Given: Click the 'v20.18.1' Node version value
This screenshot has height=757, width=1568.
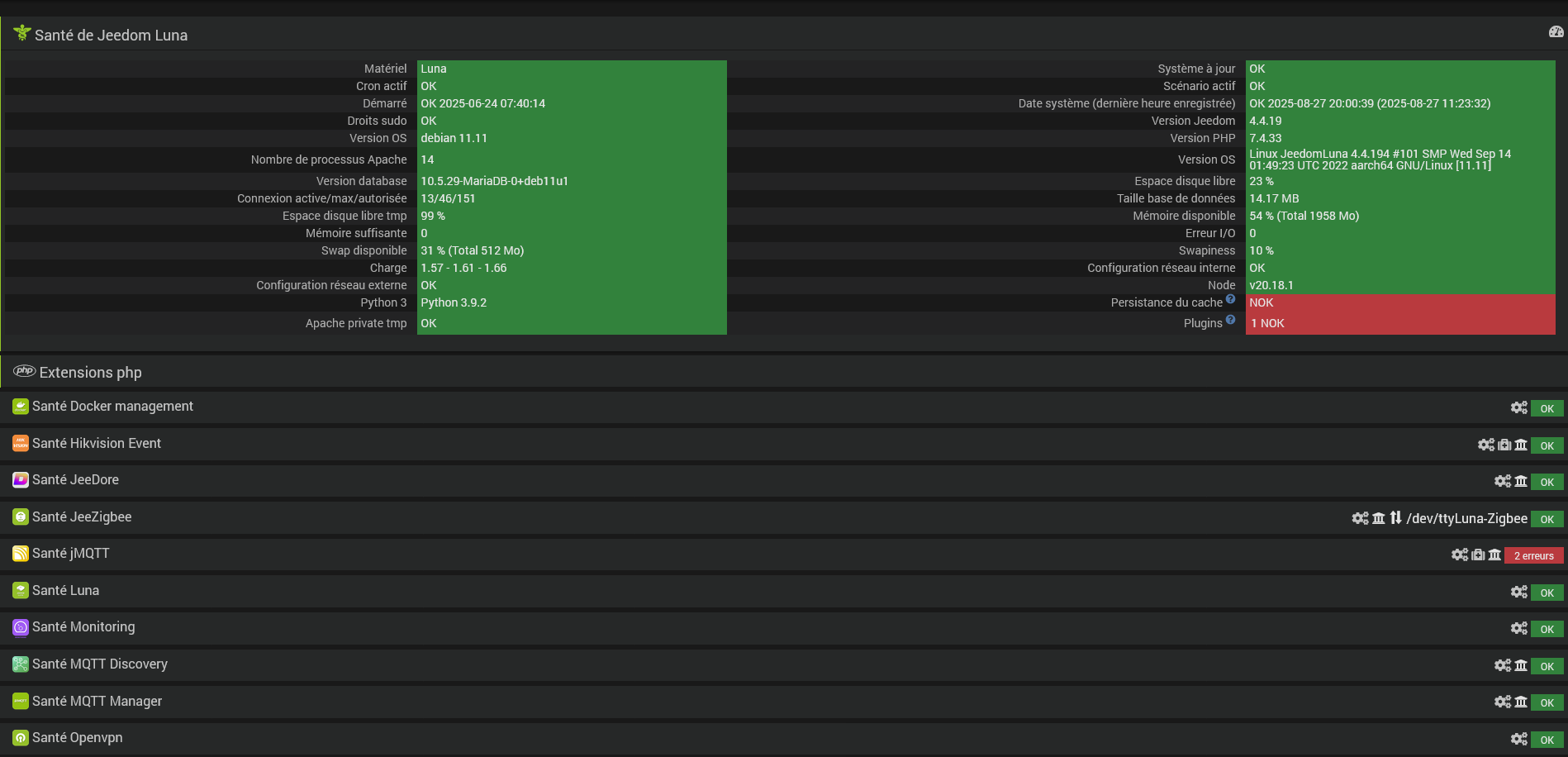Looking at the screenshot, I should pyautogui.click(x=1271, y=285).
